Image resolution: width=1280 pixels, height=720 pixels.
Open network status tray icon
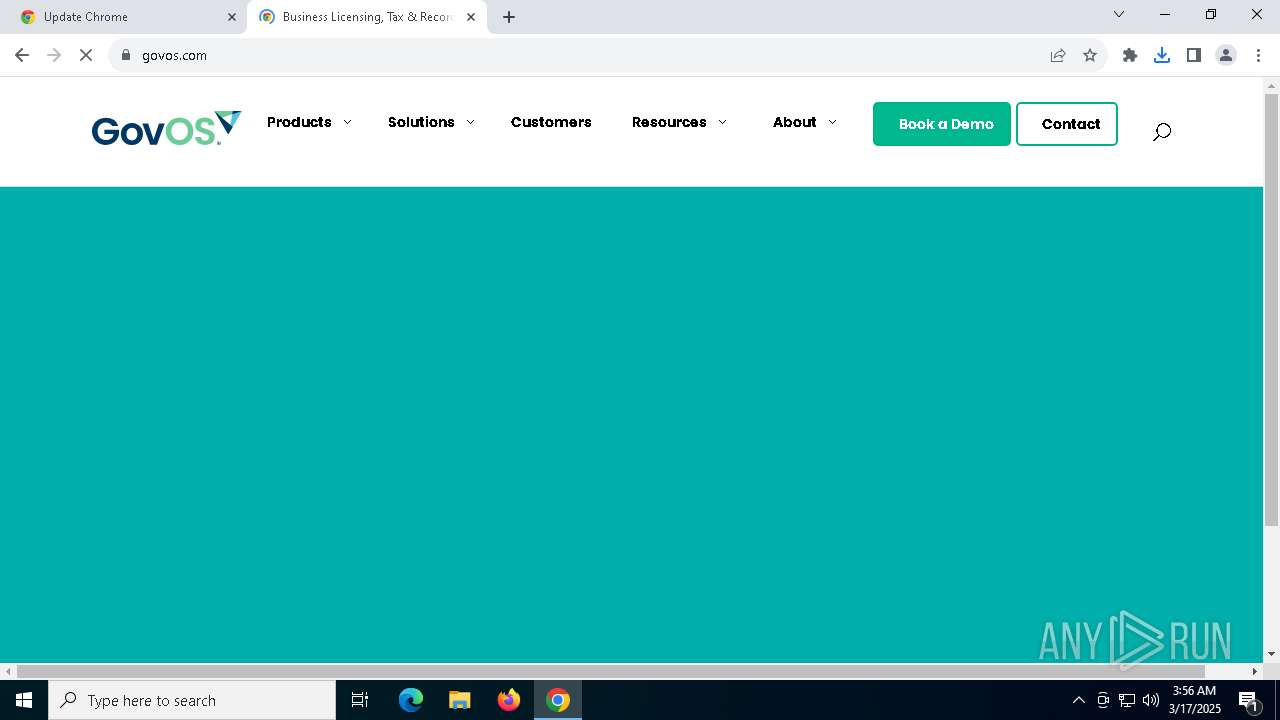(1127, 700)
